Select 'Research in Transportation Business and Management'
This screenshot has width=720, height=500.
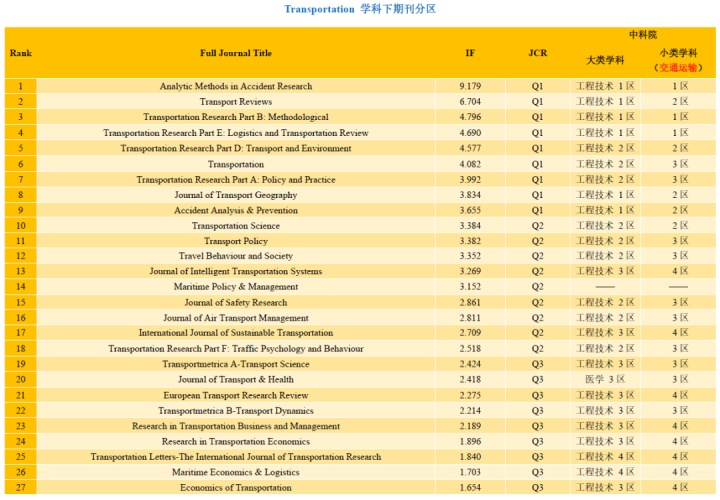pyautogui.click(x=236, y=426)
